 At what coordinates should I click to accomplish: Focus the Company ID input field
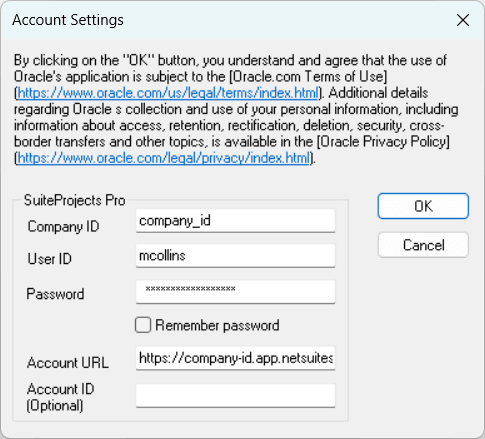coord(235,221)
